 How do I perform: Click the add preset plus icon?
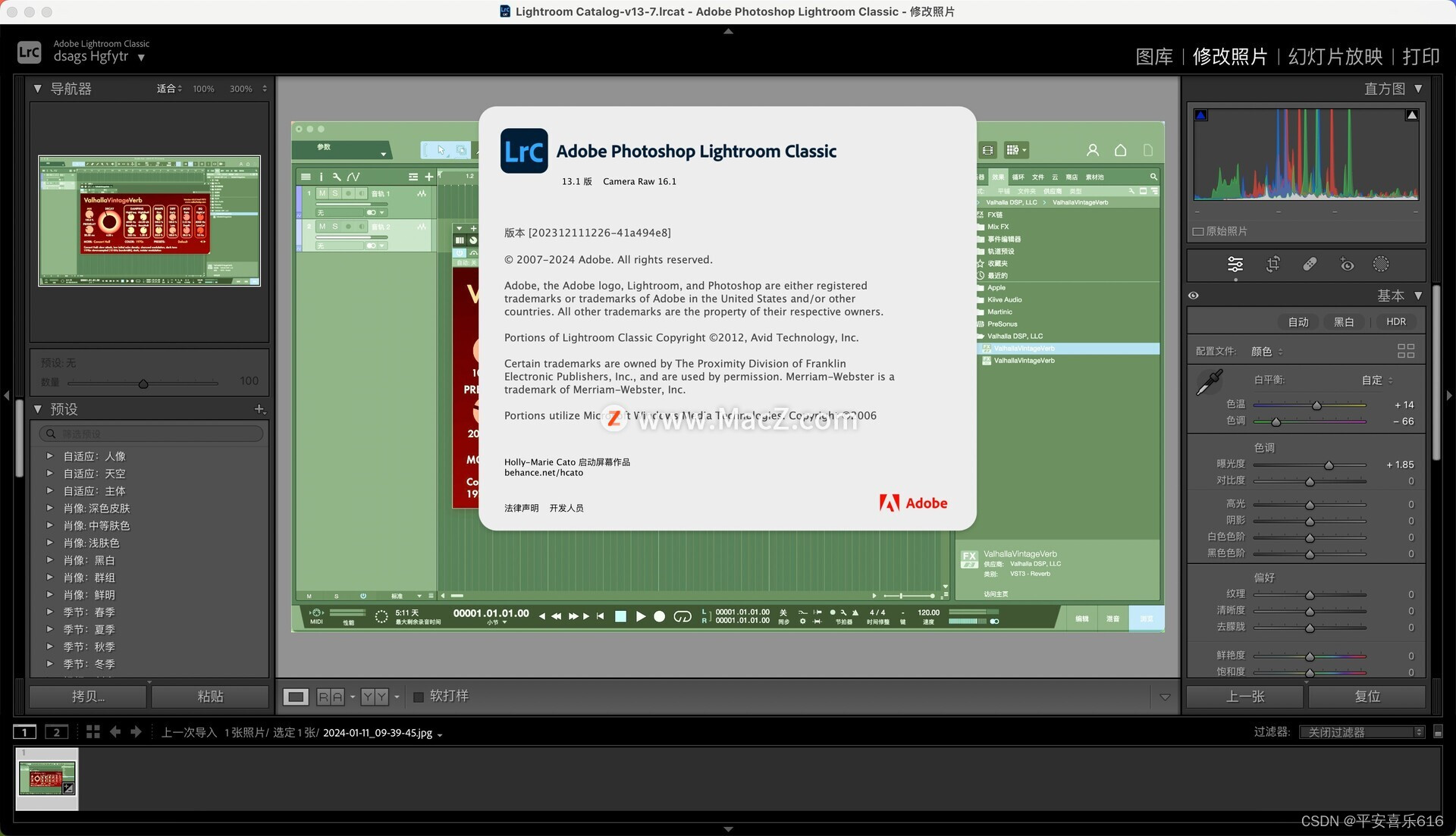click(259, 409)
